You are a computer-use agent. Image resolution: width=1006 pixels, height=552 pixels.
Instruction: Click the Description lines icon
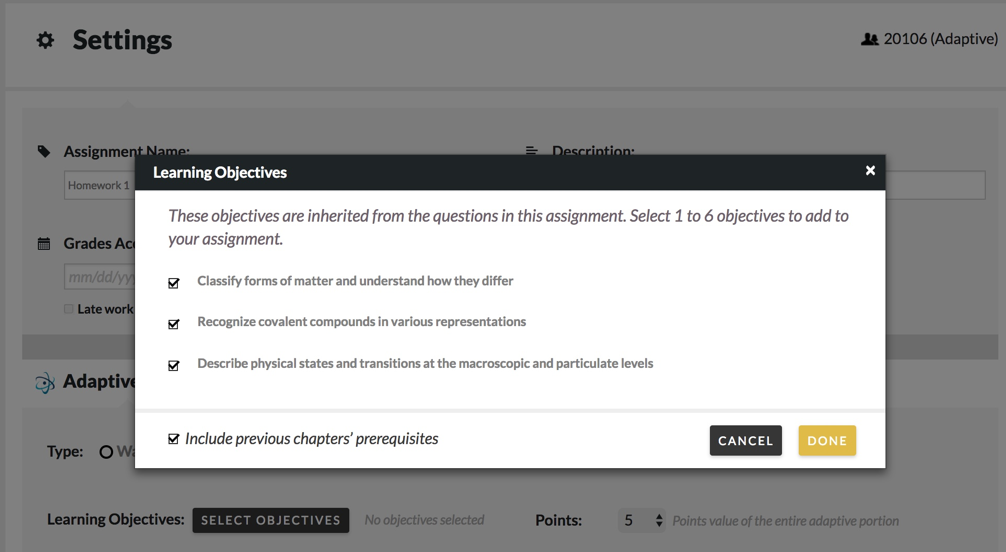point(532,152)
